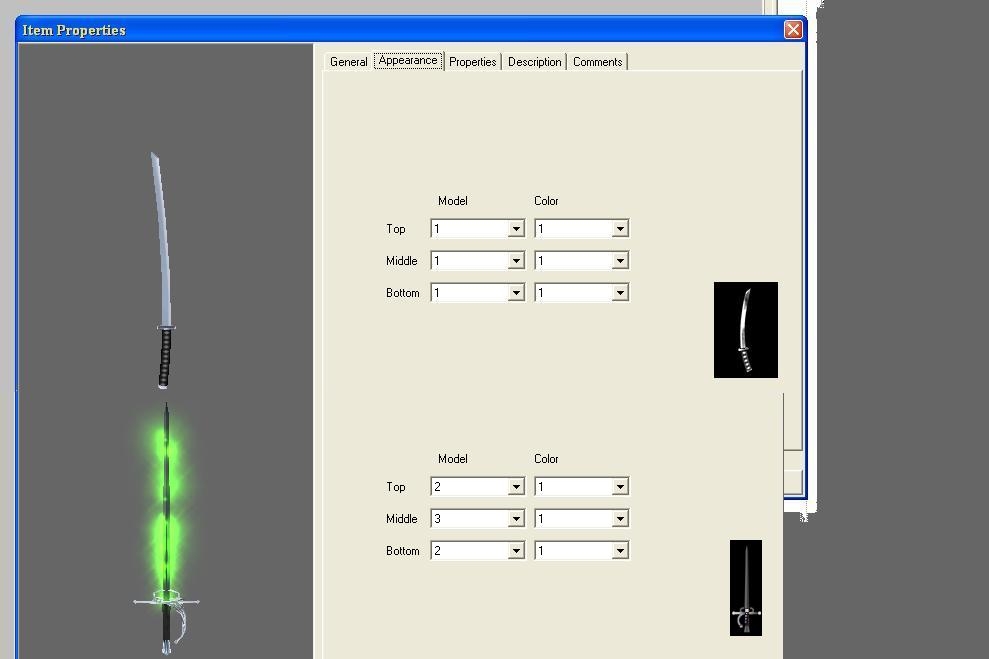This screenshot has width=989, height=659.
Task: Click the katana 3D model preview
Action: [x=163, y=270]
